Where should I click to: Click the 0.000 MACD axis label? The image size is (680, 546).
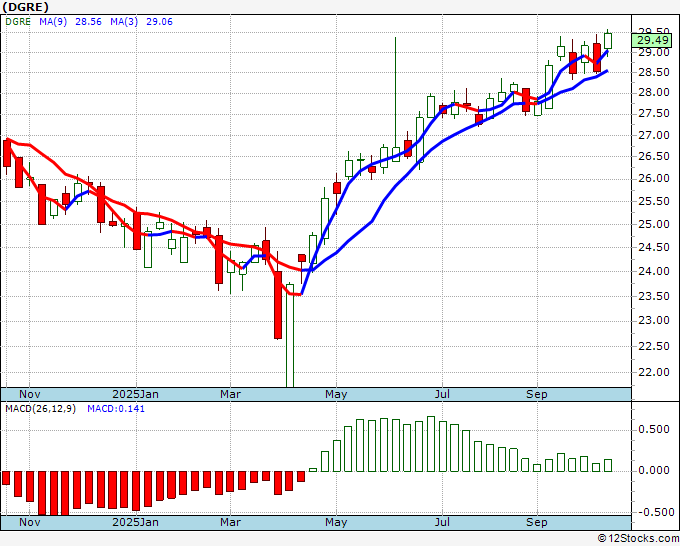[x=654, y=471]
